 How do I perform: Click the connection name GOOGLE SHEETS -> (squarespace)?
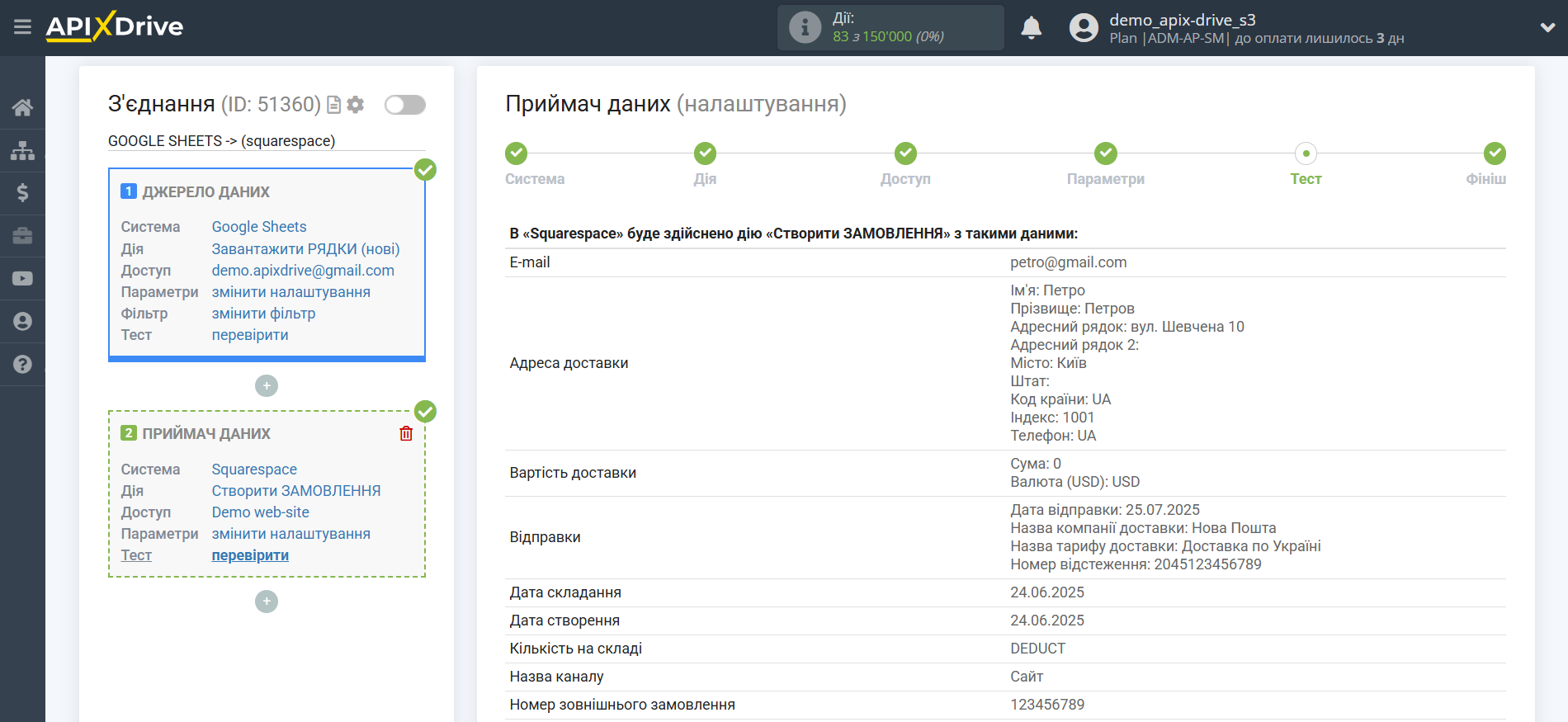(x=222, y=141)
